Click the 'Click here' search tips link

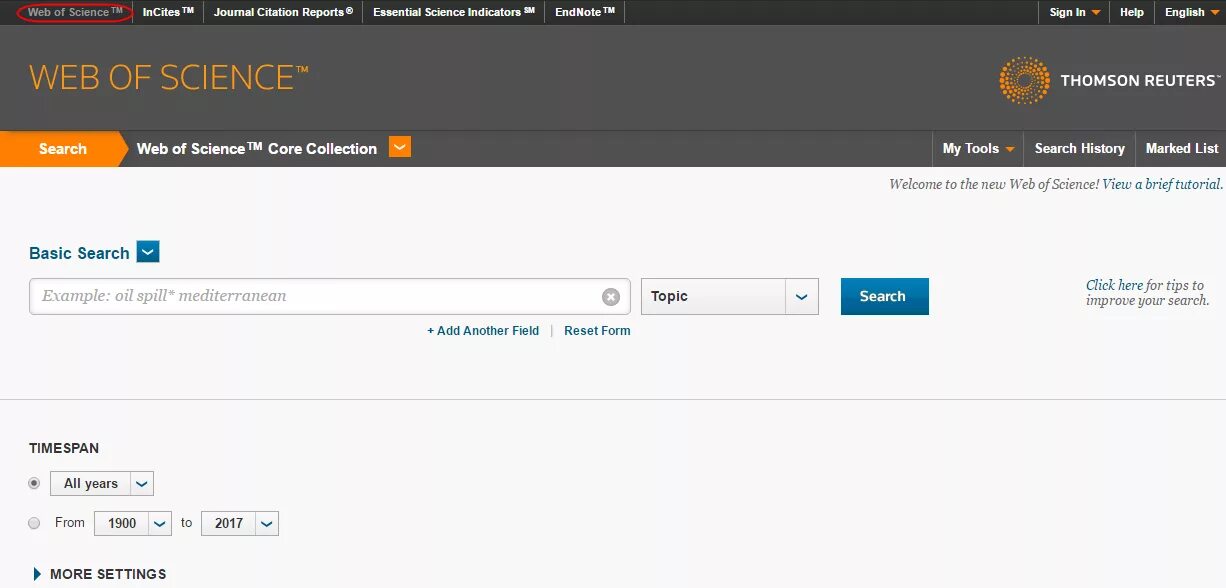(x=1114, y=285)
